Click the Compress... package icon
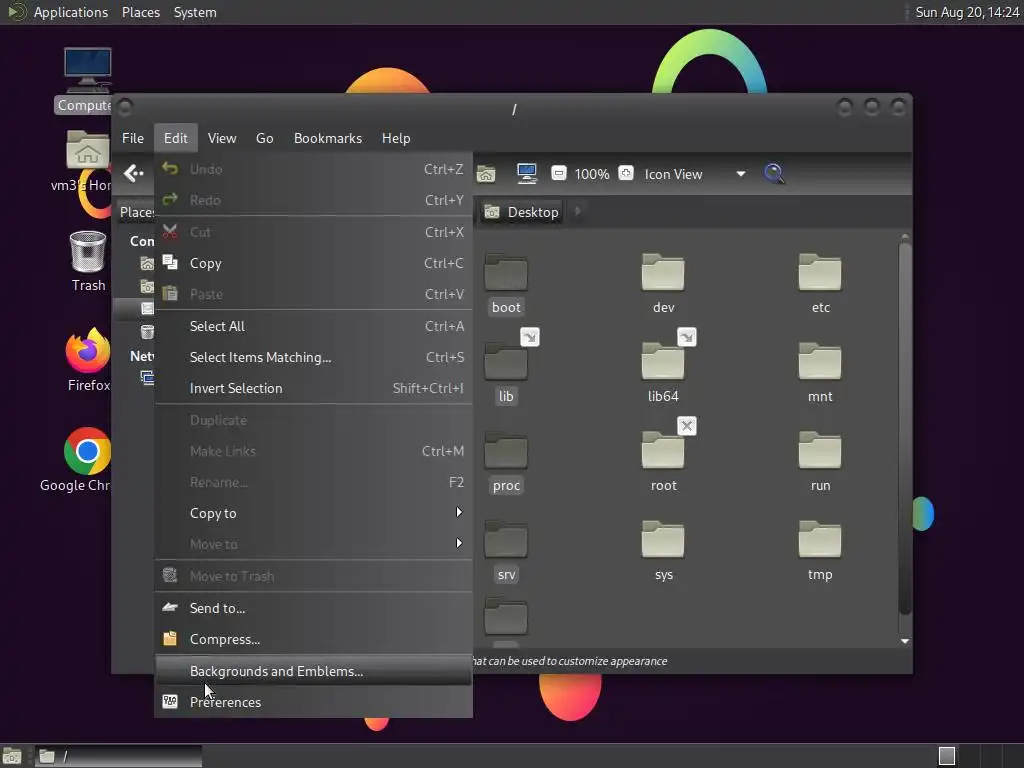Screen dimensions: 1024x768 coord(170,639)
